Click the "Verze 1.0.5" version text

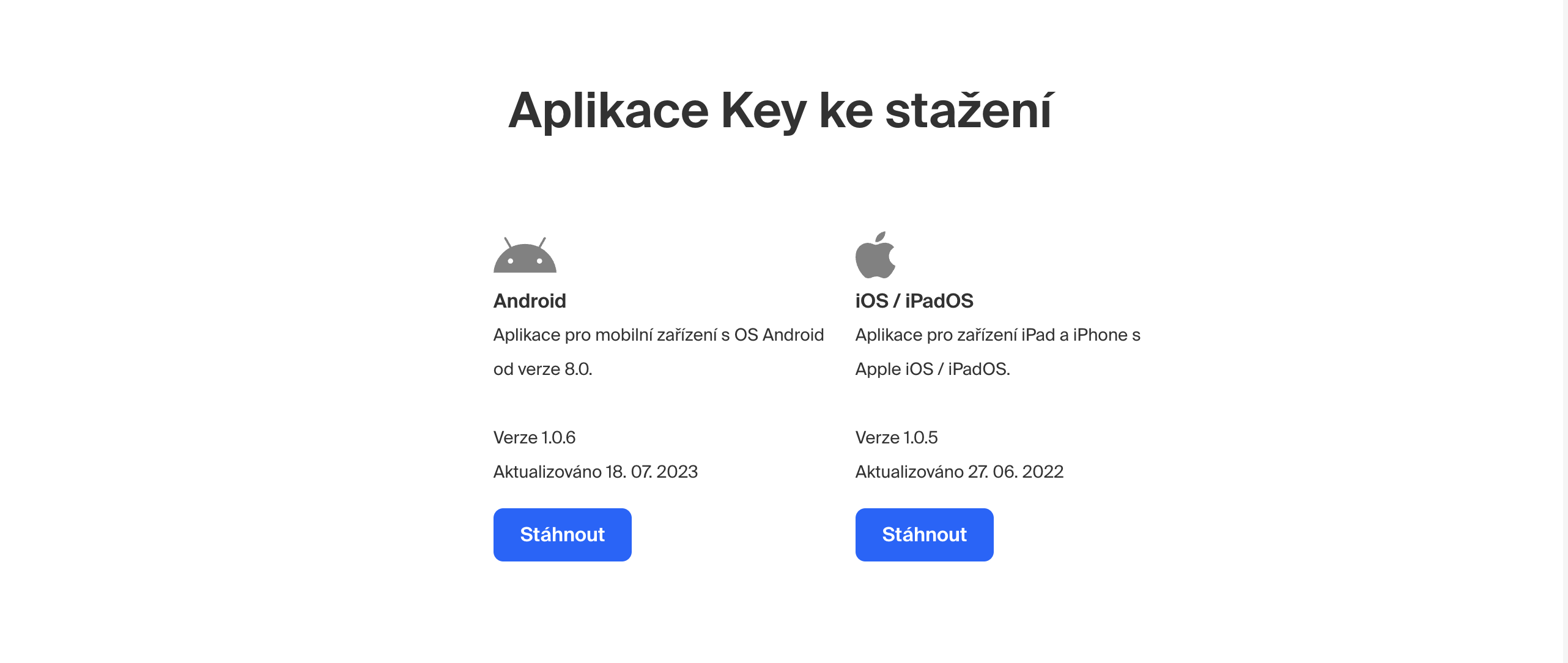(896, 438)
